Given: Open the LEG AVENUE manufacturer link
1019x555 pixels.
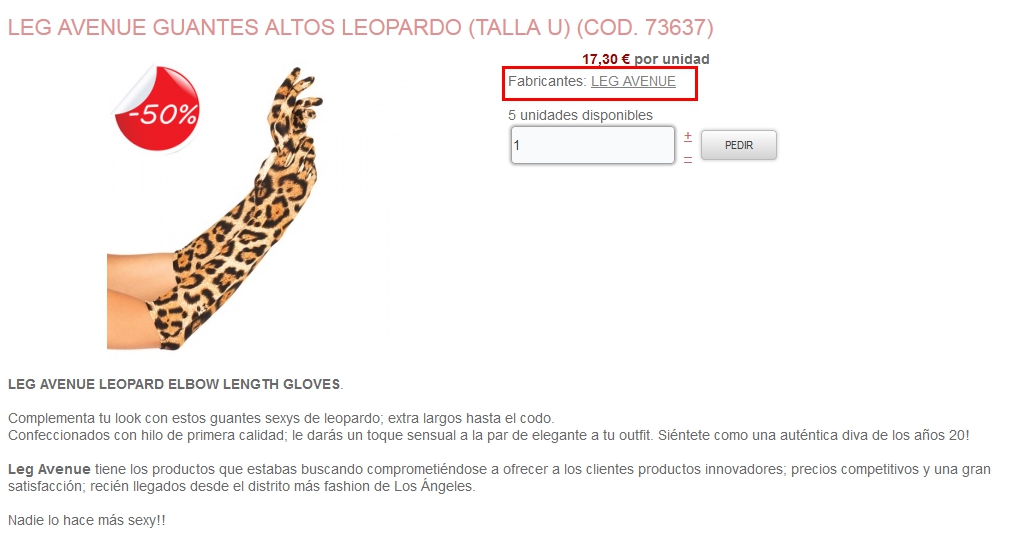Looking at the screenshot, I should pyautogui.click(x=633, y=81).
